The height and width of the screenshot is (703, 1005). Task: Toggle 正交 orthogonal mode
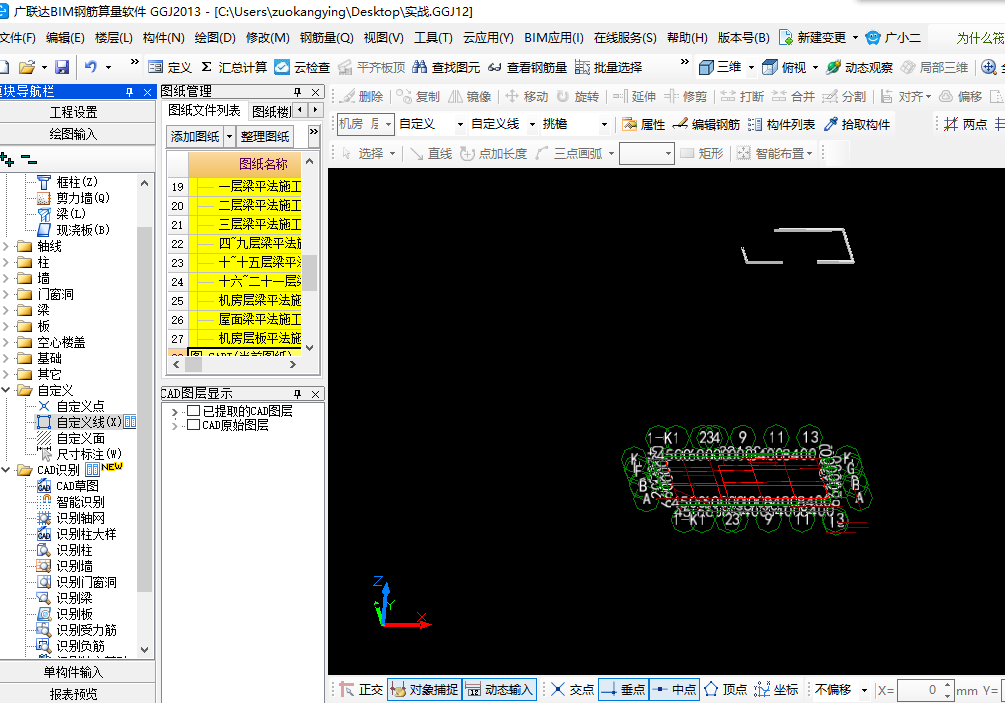point(361,690)
